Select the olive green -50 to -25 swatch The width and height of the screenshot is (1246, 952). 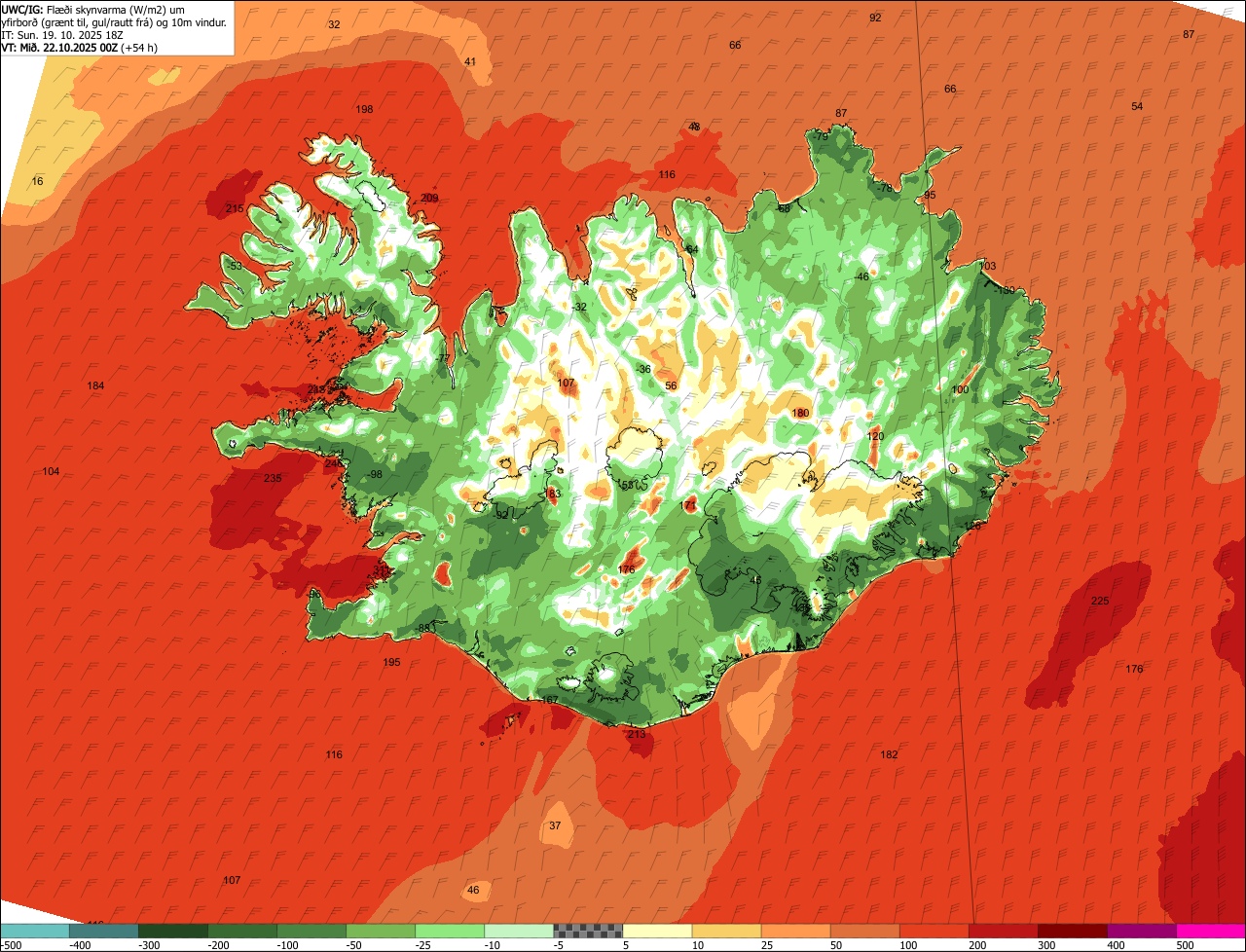[380, 931]
